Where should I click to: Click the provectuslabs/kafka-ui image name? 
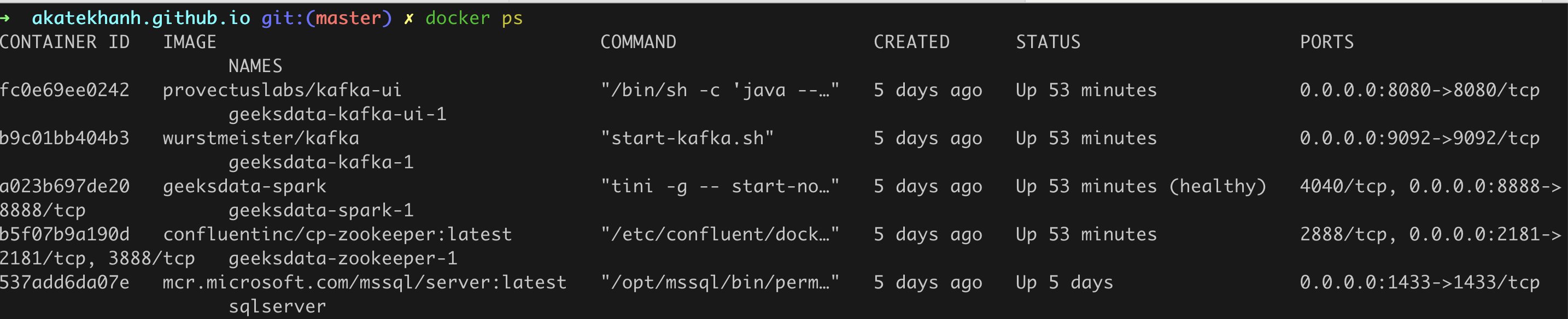coord(283,90)
